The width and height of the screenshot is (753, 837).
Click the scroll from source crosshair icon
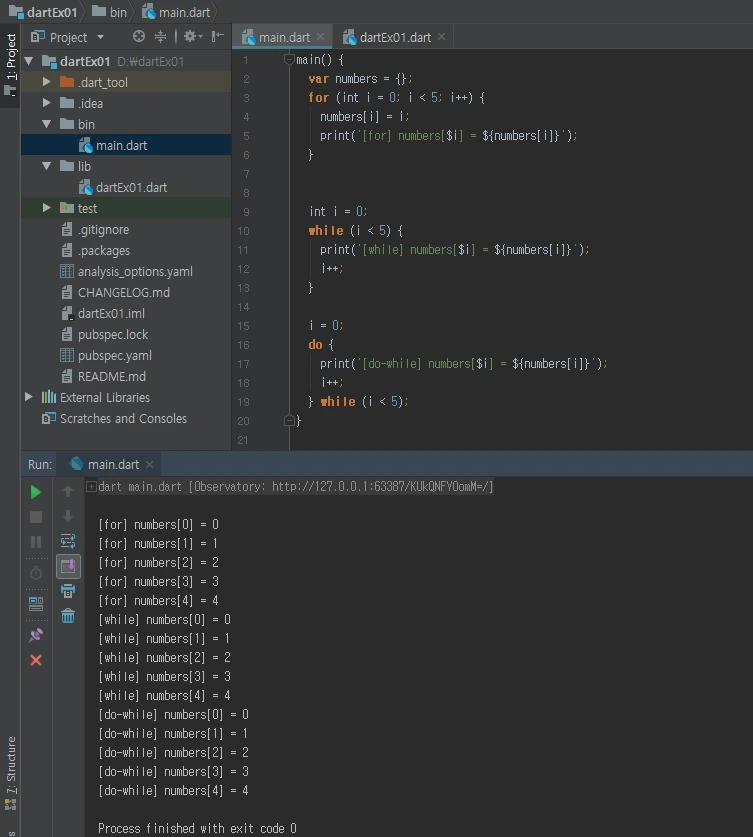pyautogui.click(x=139, y=36)
